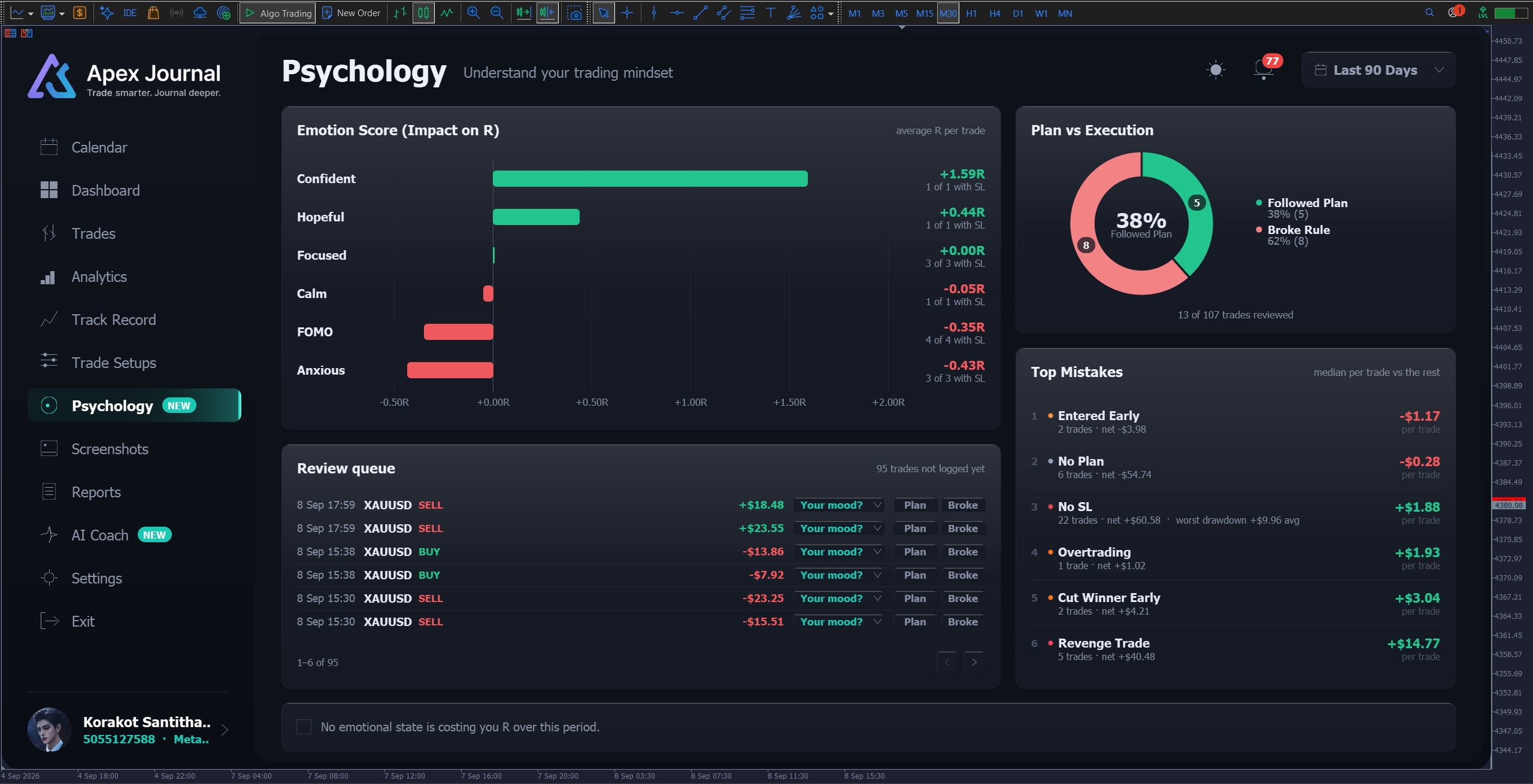
Task: Open mood dropdown for -$13.86 trade
Action: [839, 552]
